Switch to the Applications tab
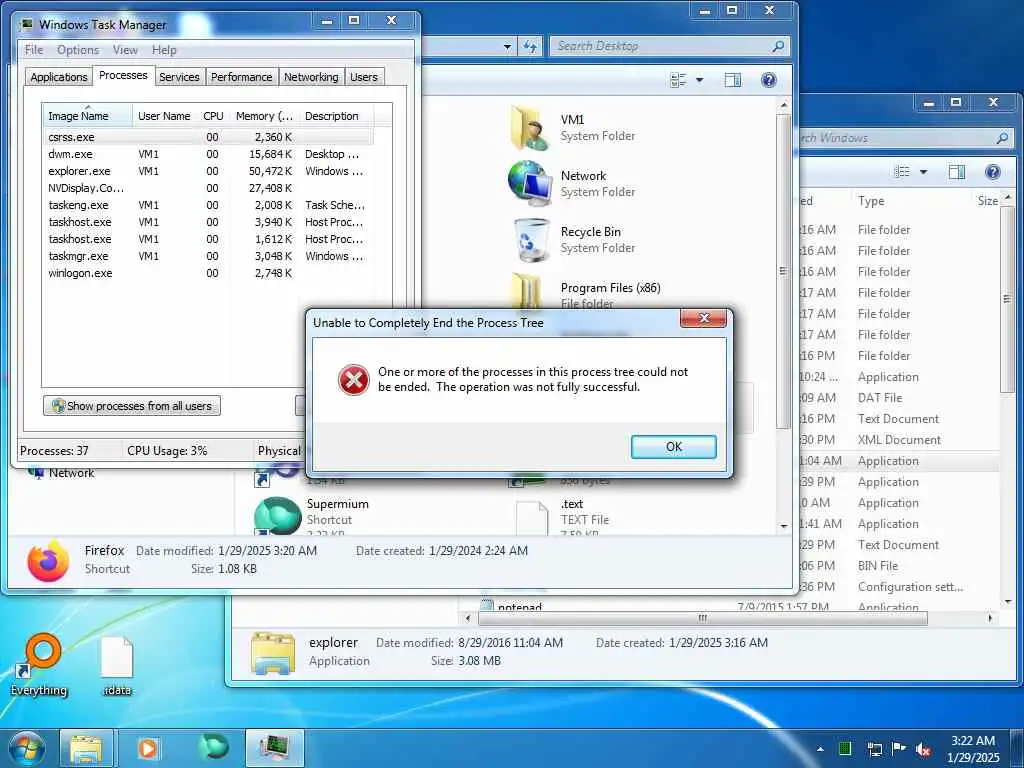This screenshot has width=1024, height=768. [x=59, y=77]
